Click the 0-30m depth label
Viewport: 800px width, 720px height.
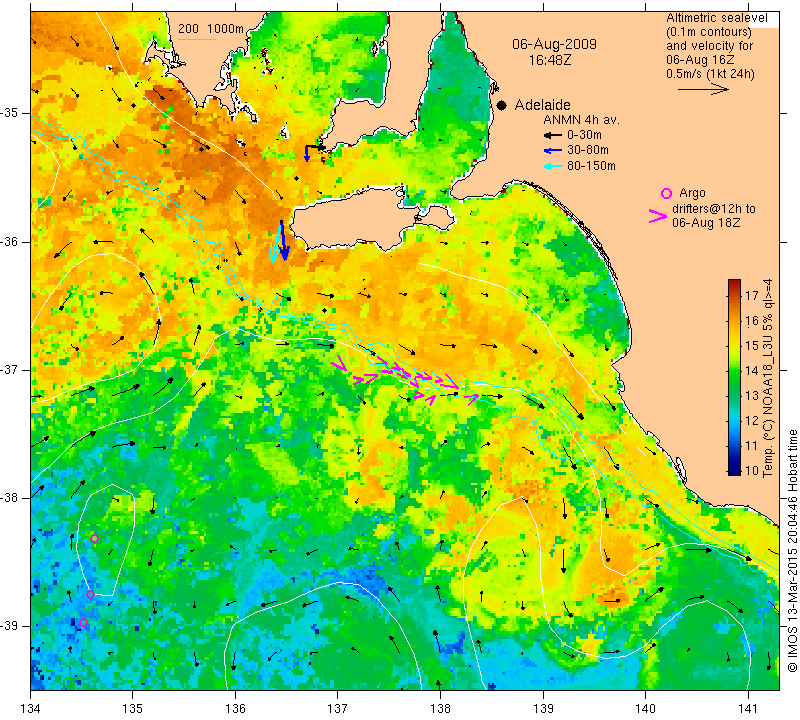(x=584, y=135)
